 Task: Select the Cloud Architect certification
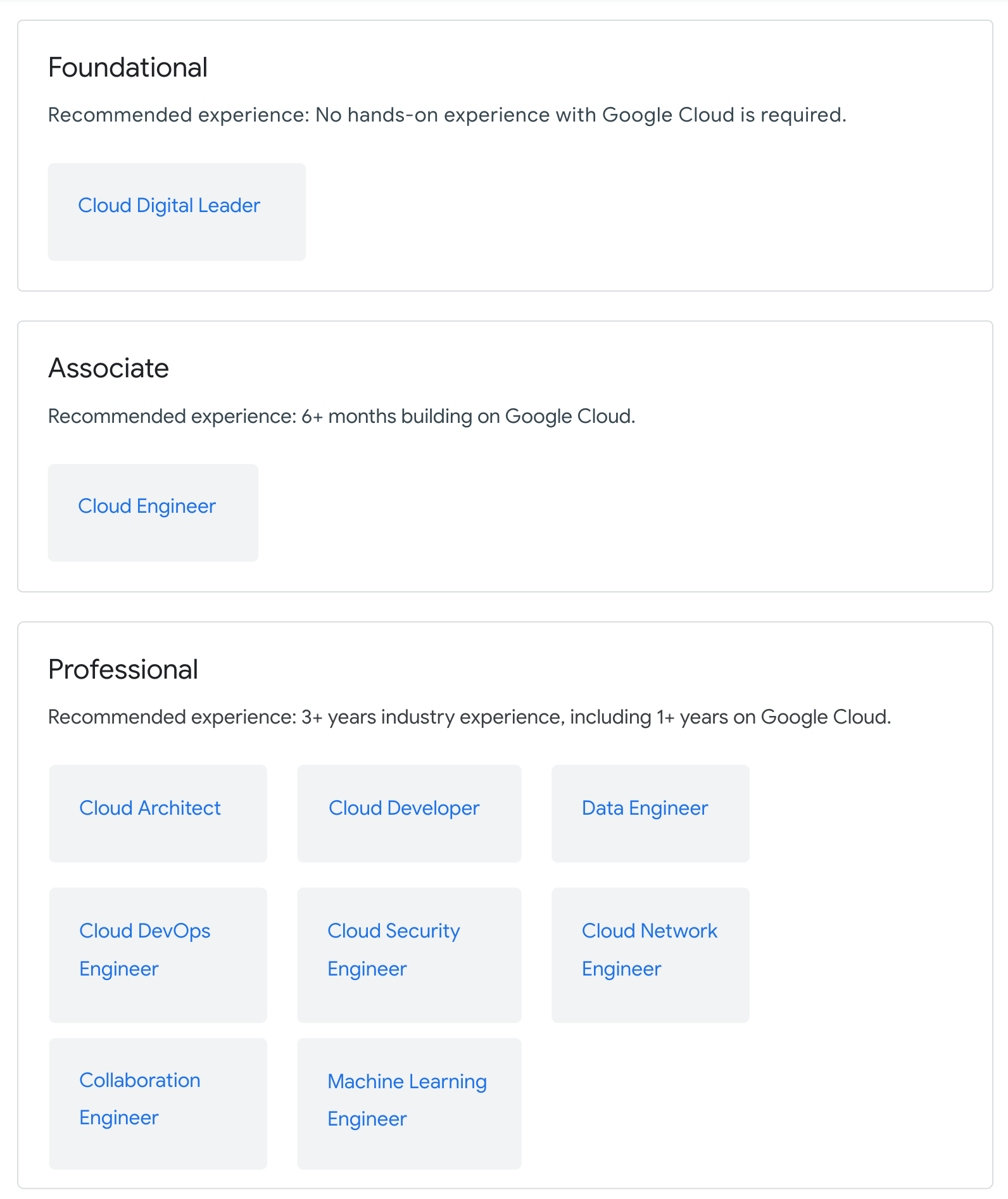click(x=150, y=808)
